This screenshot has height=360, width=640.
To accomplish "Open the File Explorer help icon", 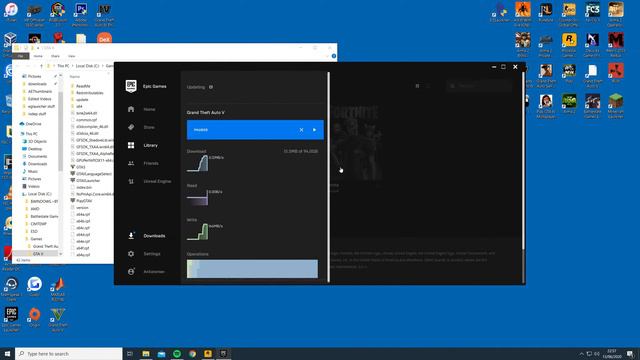I will [x=334, y=56].
